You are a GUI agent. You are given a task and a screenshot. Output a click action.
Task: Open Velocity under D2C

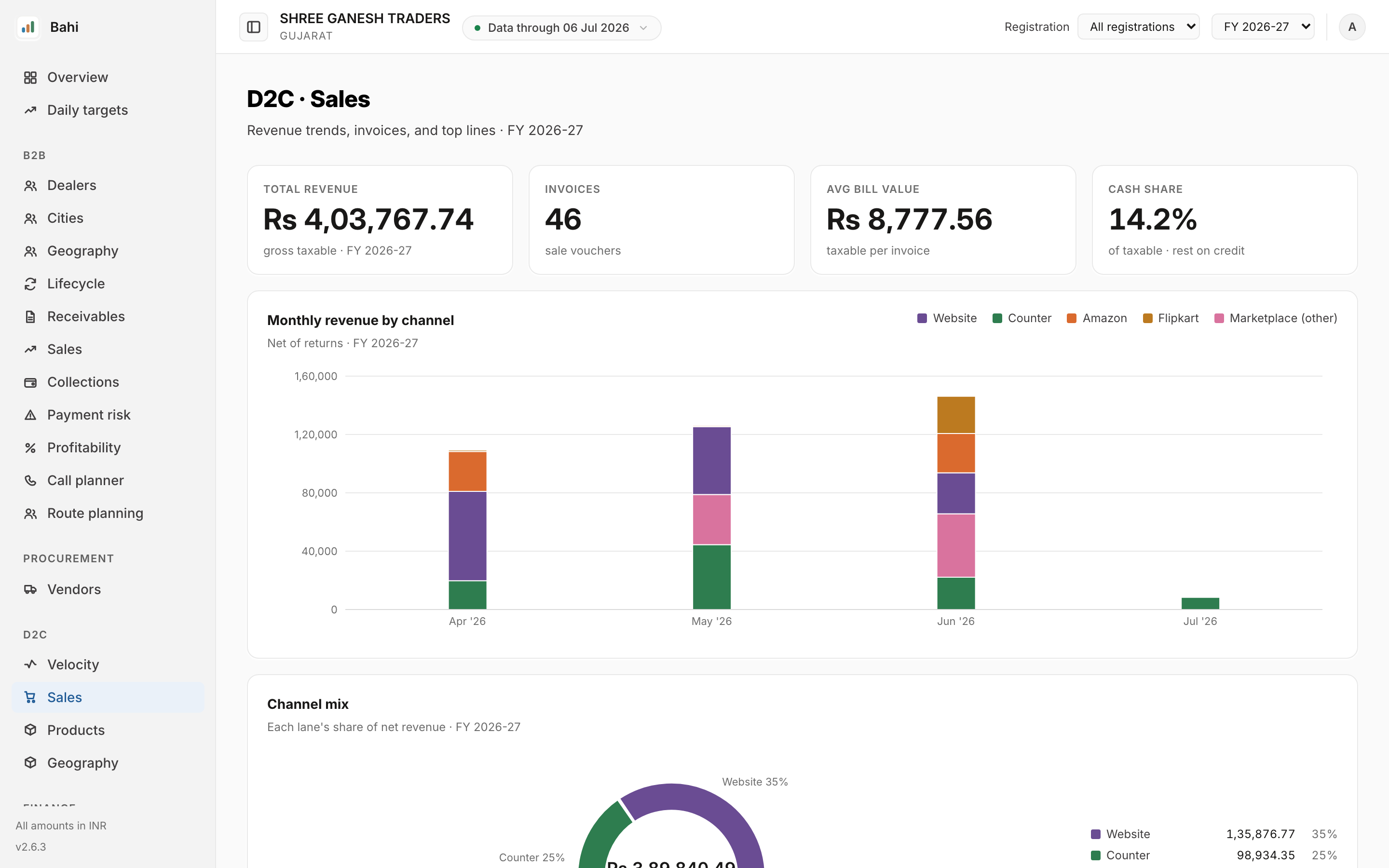(108, 664)
